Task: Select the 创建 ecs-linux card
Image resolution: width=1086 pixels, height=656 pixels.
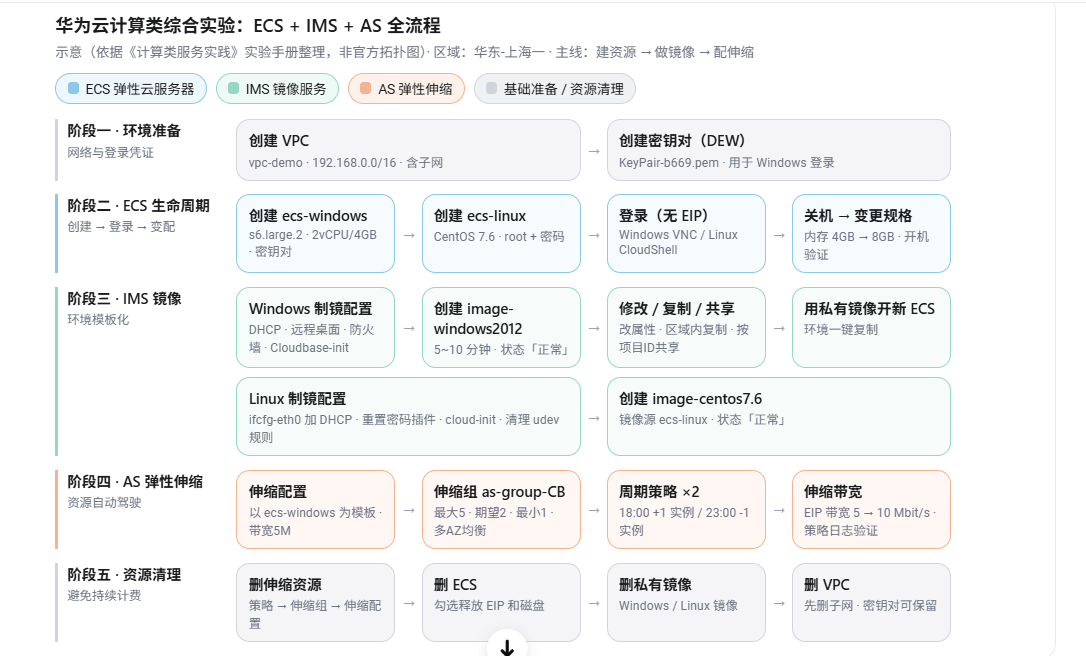Action: click(501, 233)
